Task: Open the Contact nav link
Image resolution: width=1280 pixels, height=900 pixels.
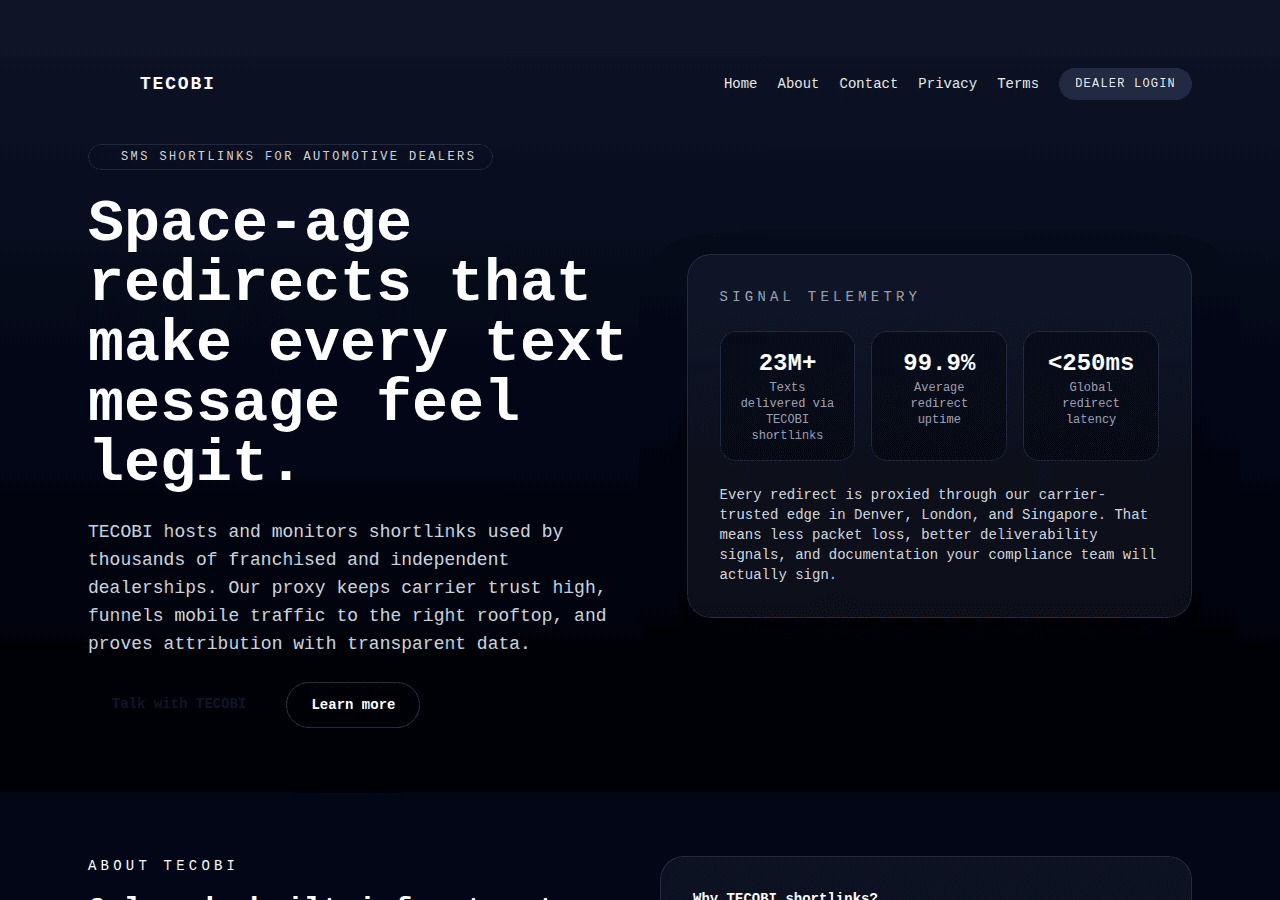Action: [868, 84]
